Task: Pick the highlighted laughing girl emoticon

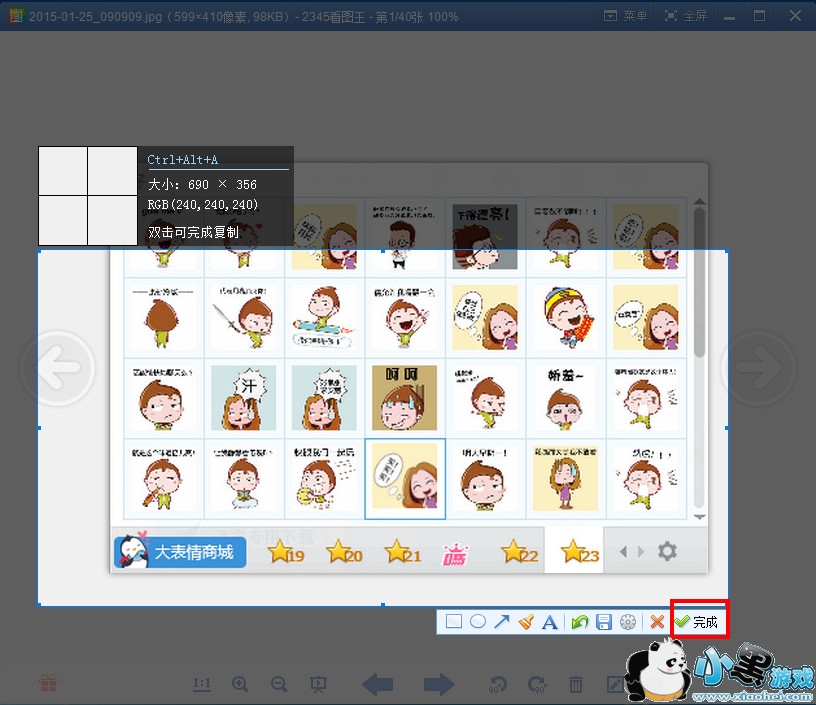Action: tap(405, 478)
